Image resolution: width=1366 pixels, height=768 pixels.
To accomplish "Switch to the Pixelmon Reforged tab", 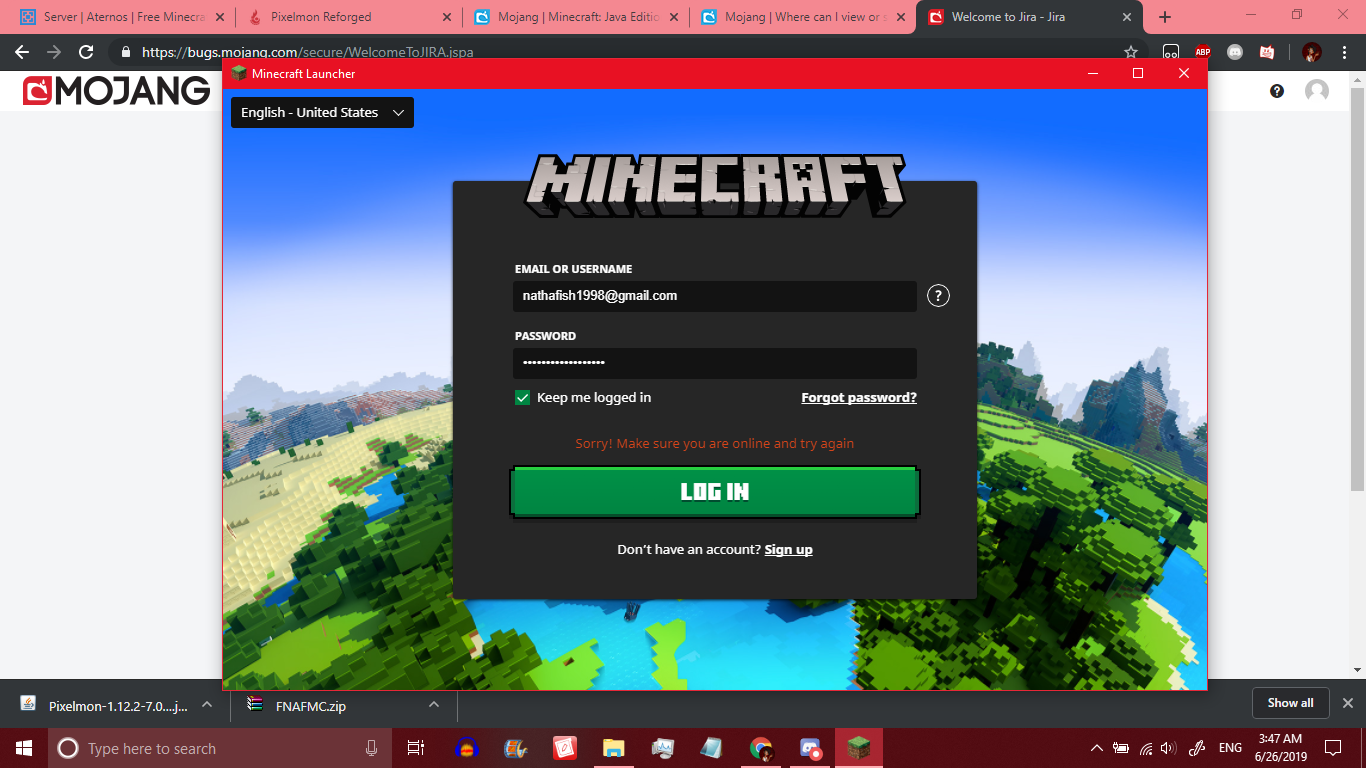I will click(349, 17).
